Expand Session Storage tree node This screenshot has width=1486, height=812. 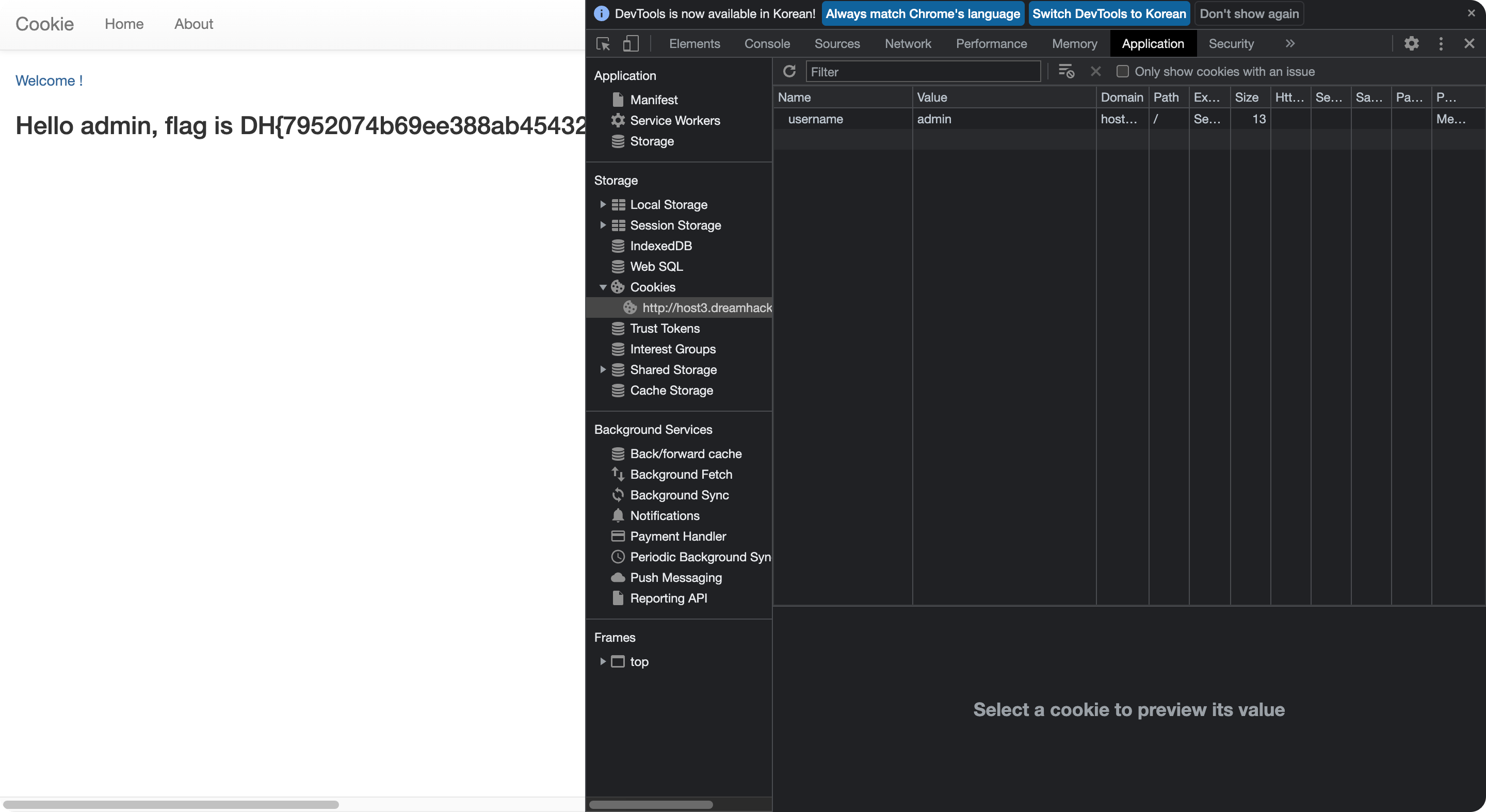coord(602,225)
